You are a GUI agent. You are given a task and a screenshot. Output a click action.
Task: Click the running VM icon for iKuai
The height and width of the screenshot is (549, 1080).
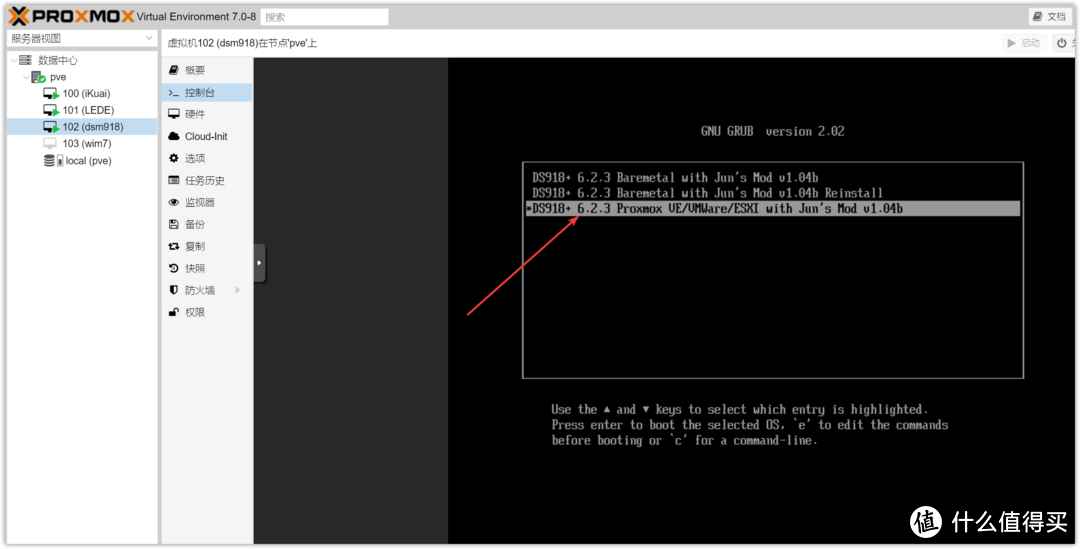click(x=51, y=94)
